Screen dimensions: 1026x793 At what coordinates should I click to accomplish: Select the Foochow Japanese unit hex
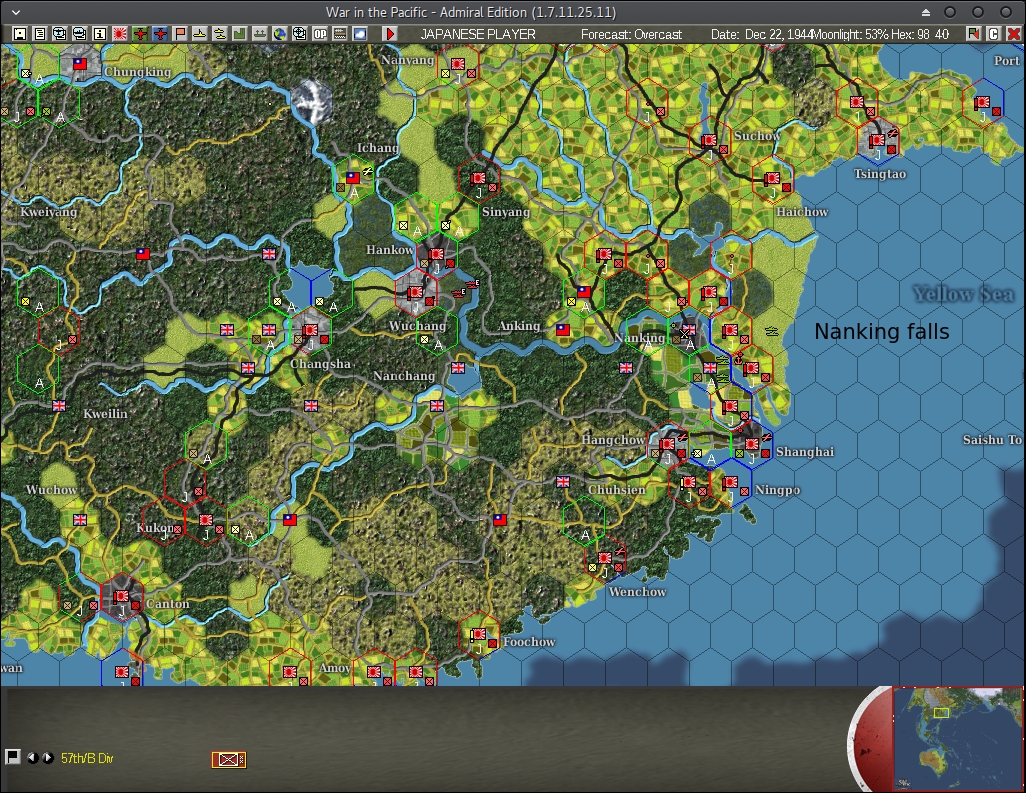478,635
